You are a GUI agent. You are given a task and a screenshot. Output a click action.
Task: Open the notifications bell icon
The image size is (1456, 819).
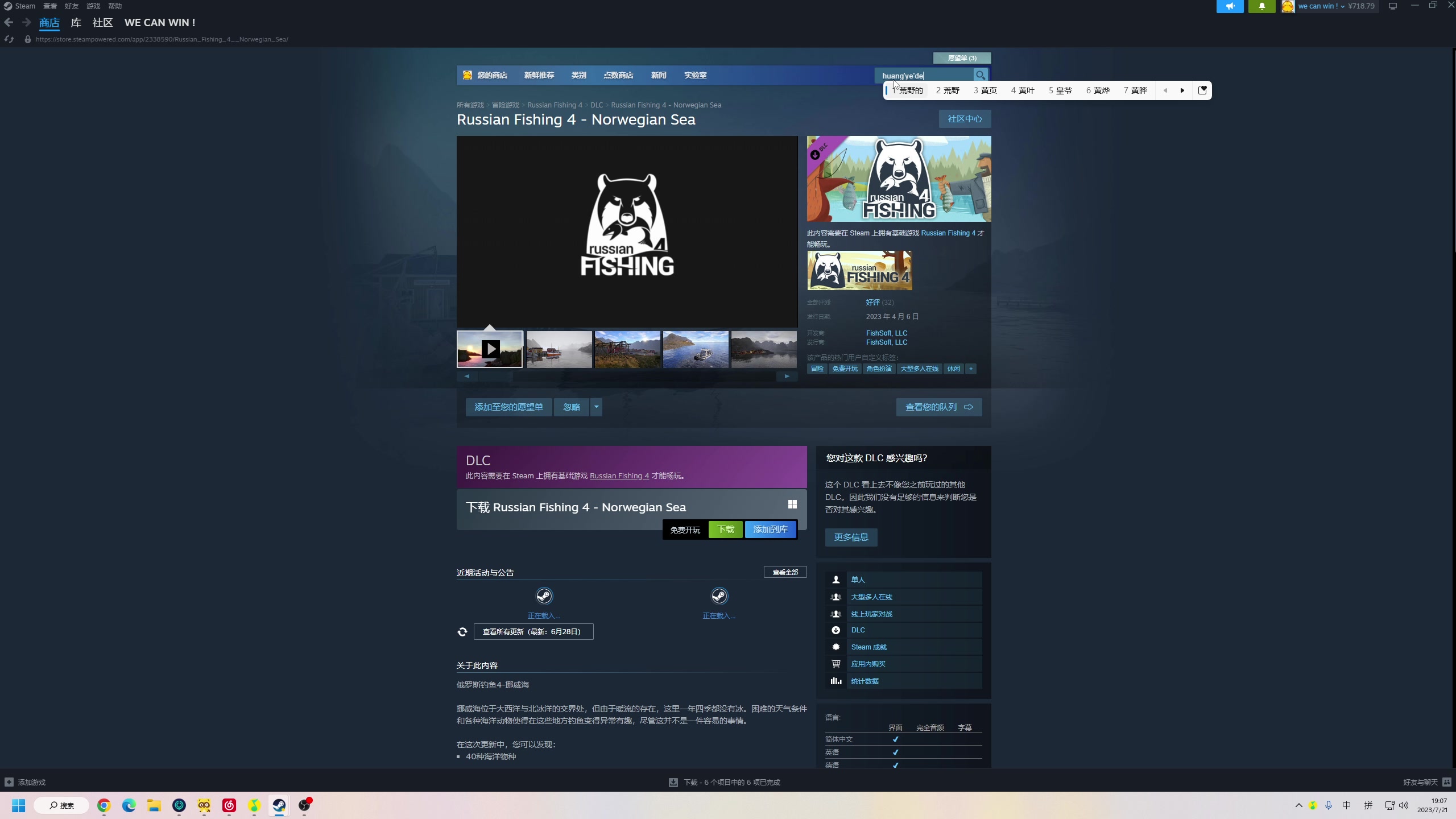pyautogui.click(x=1261, y=6)
